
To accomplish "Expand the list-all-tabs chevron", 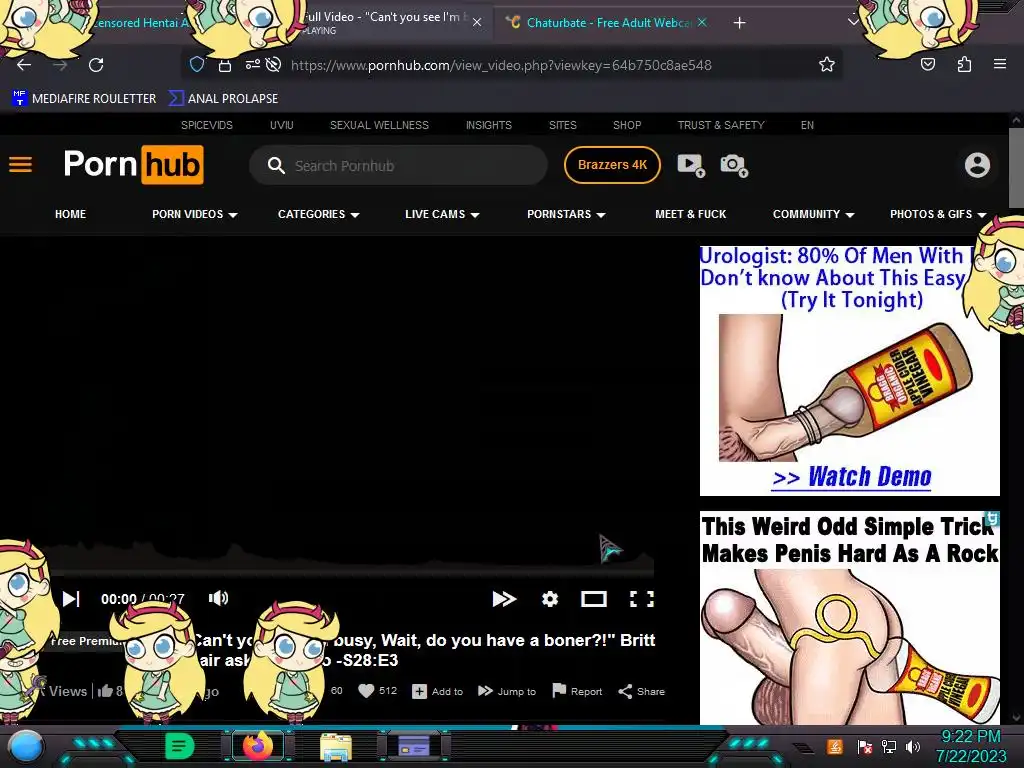I will click(852, 22).
